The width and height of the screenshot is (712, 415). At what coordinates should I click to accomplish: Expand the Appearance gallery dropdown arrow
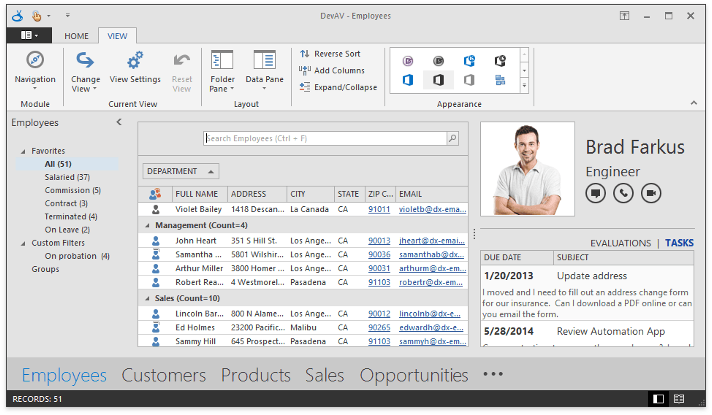(524, 85)
